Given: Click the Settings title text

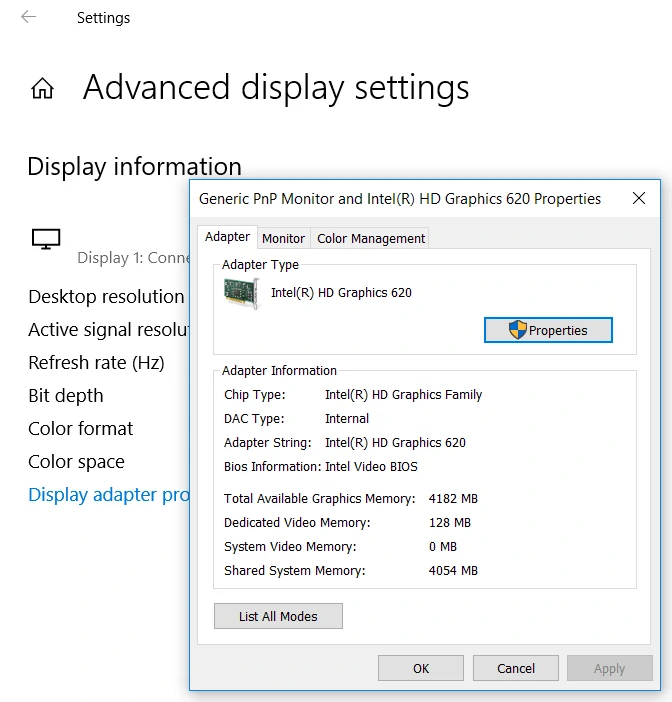Looking at the screenshot, I should pyautogui.click(x=103, y=18).
